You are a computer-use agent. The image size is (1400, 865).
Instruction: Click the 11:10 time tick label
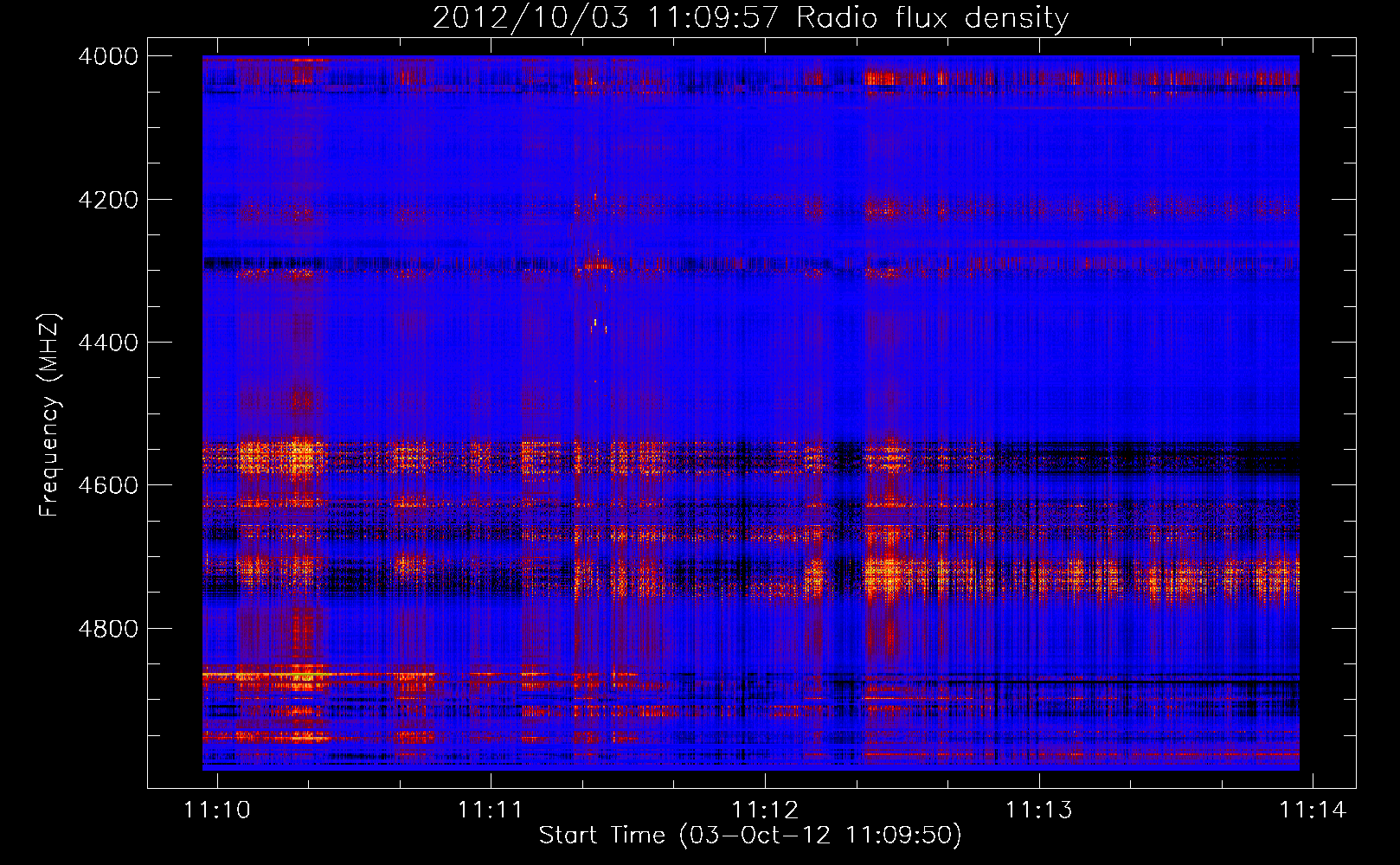tap(217, 810)
